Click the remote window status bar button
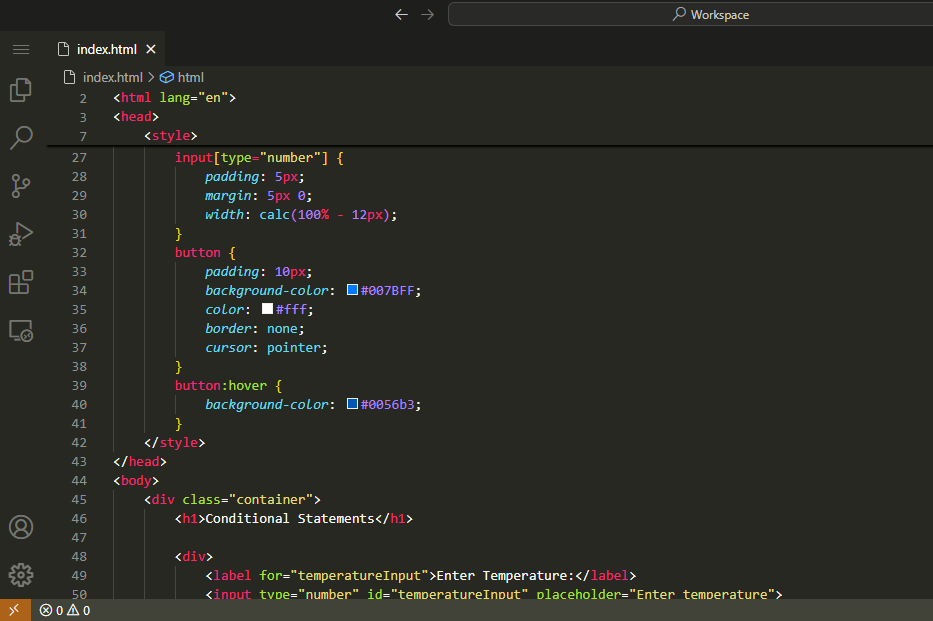The width and height of the screenshot is (933, 621). (x=14, y=610)
